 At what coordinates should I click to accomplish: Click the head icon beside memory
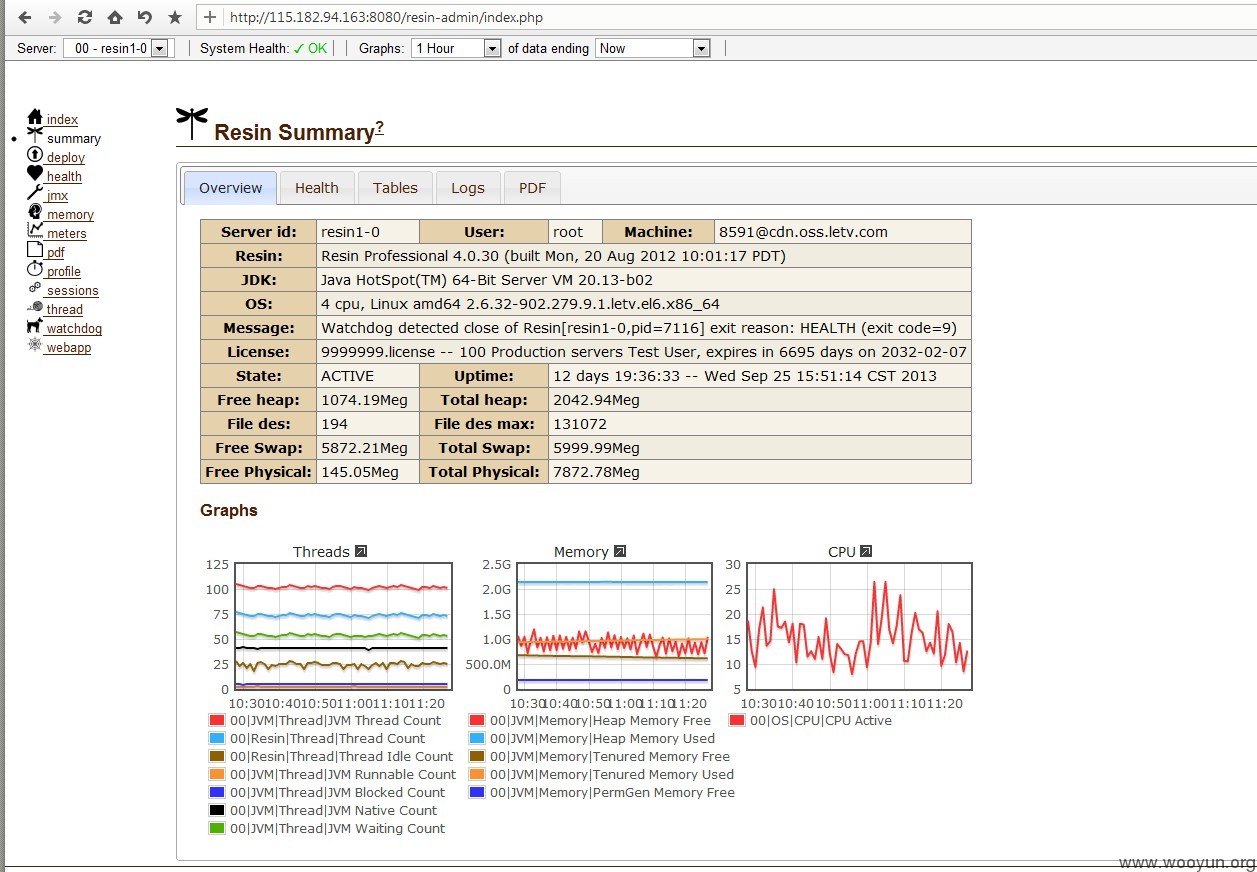click(35, 212)
